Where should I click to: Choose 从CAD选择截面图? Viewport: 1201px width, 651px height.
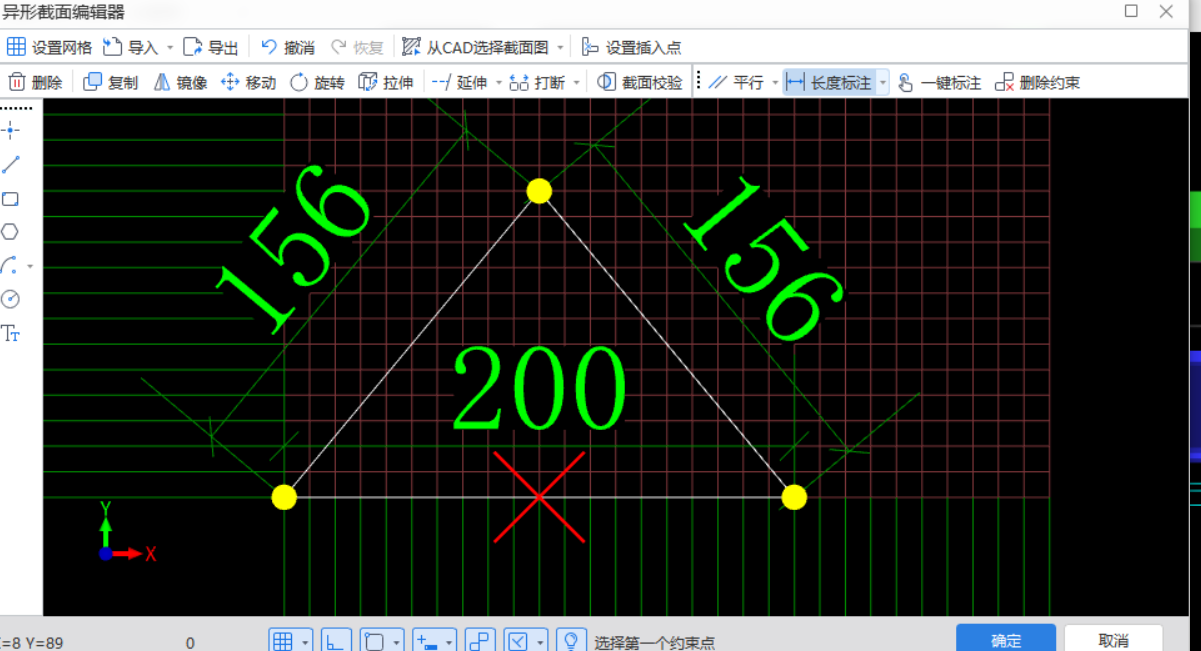[x=475, y=47]
